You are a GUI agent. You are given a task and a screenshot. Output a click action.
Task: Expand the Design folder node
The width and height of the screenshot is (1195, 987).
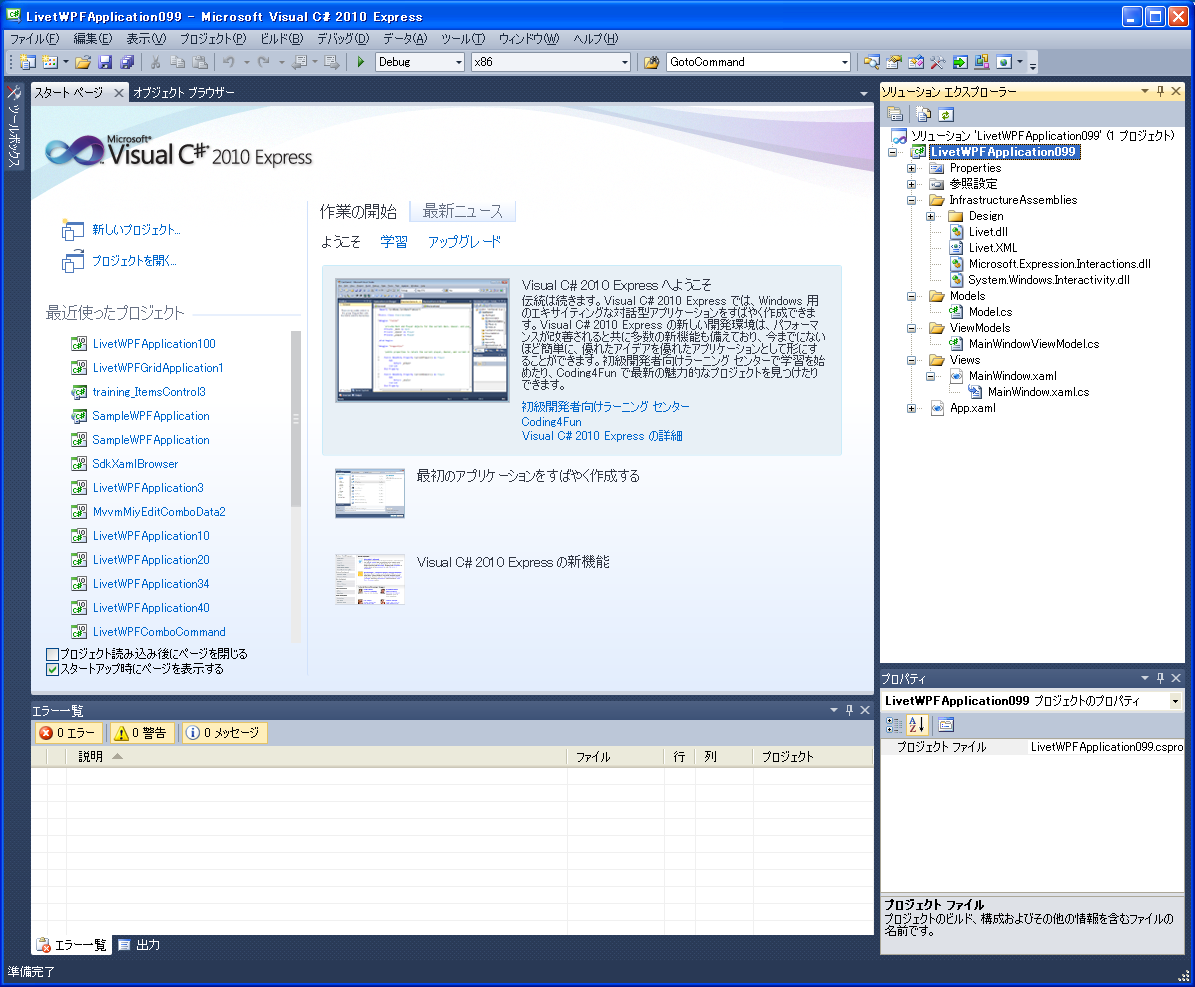[x=931, y=216]
